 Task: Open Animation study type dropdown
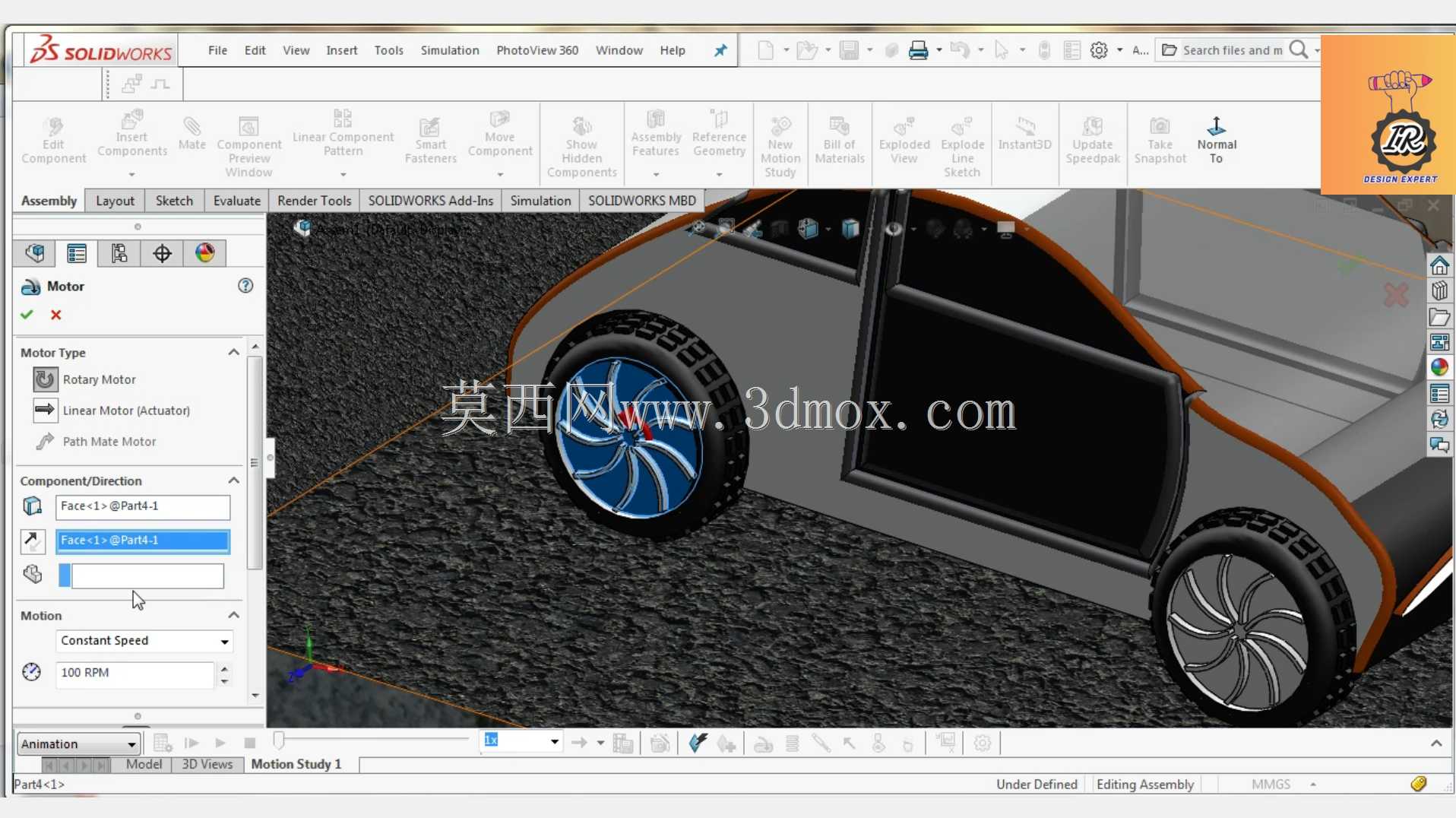coord(78,743)
